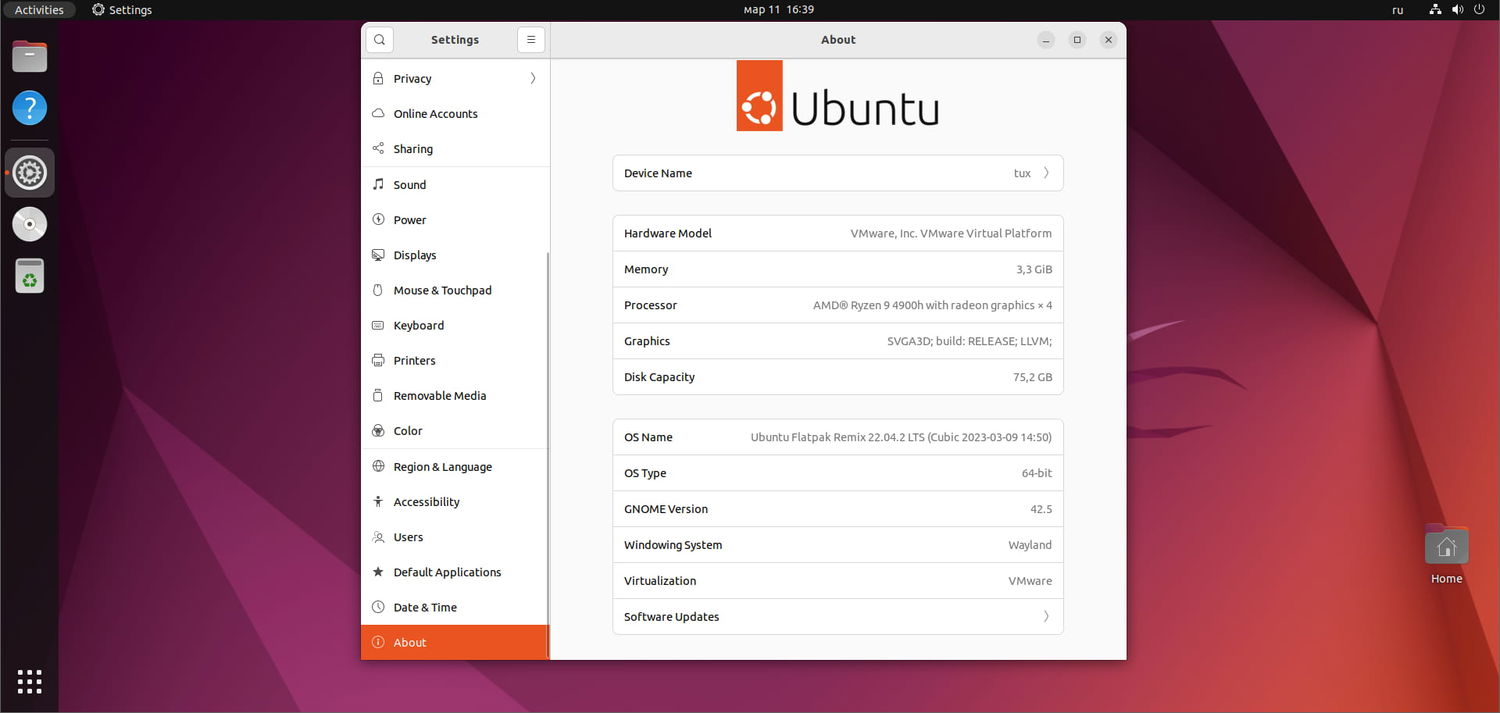This screenshot has width=1500, height=713.
Task: Click the Software Updates label
Action: point(671,617)
